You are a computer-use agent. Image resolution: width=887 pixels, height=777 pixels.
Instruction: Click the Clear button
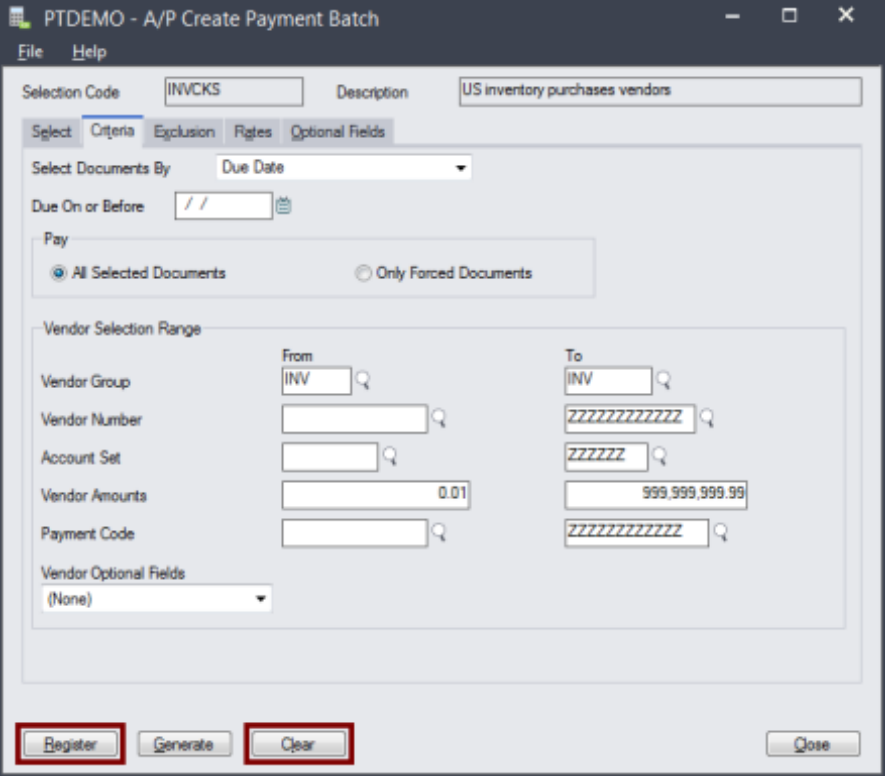pyautogui.click(x=298, y=744)
